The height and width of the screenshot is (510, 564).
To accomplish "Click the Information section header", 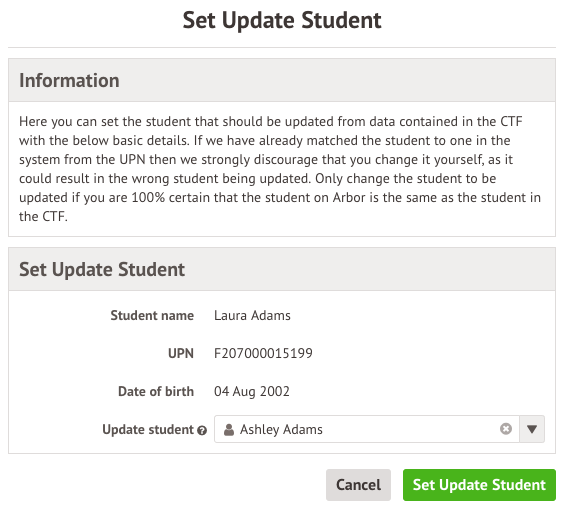I will click(x=282, y=80).
